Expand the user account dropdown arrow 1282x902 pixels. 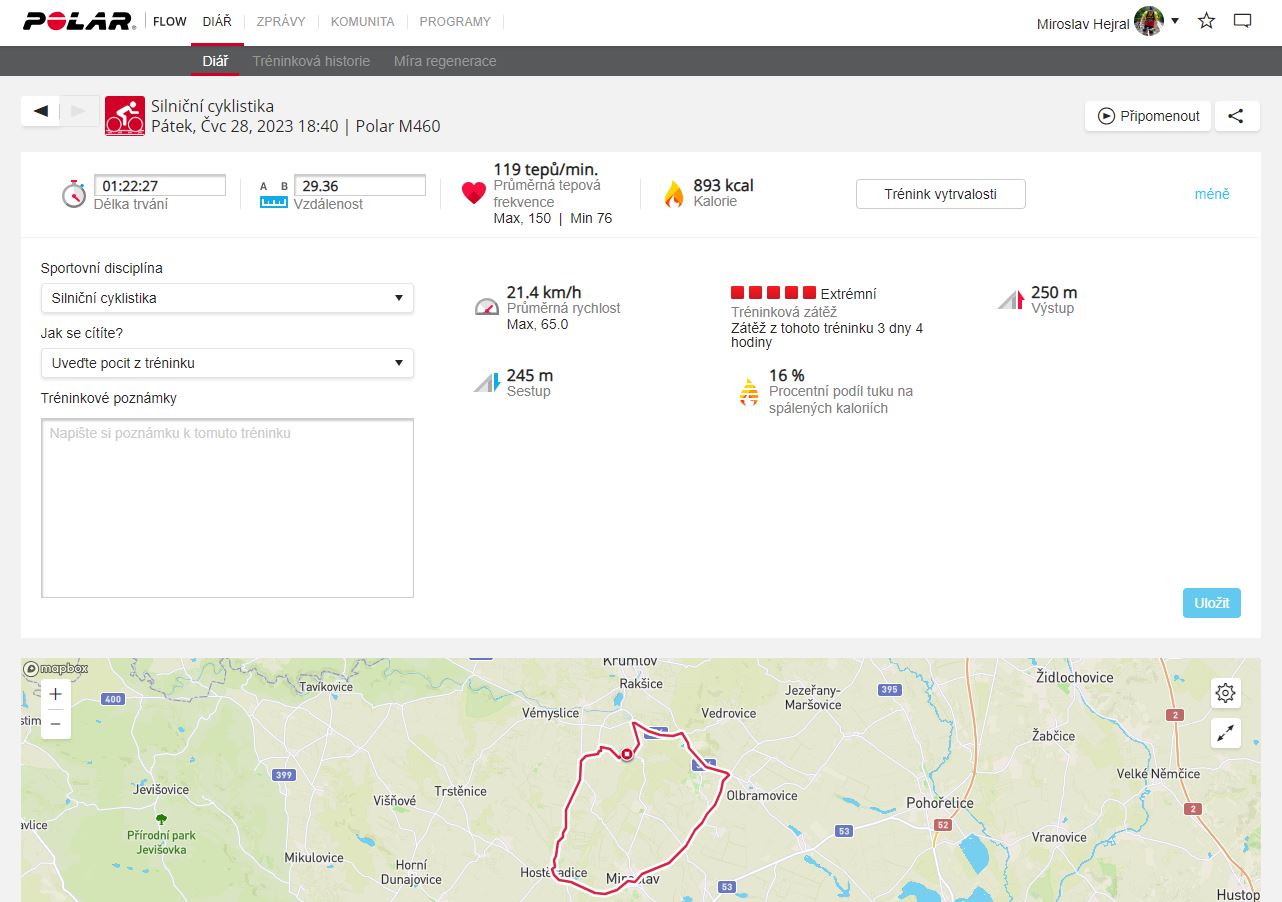pyautogui.click(x=1175, y=21)
